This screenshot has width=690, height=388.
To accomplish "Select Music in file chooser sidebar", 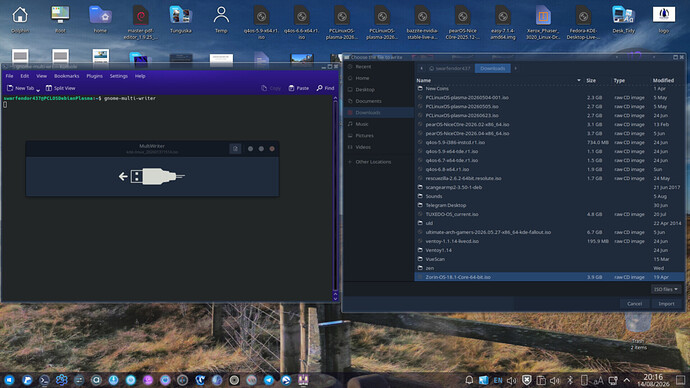I will (x=378, y=124).
